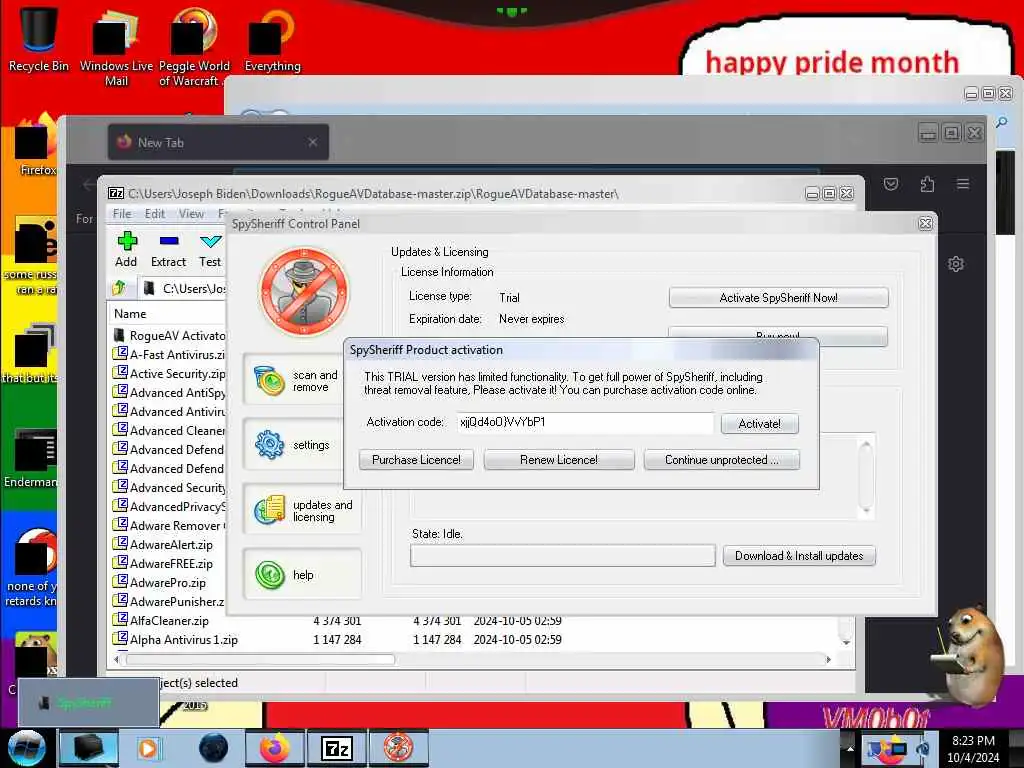This screenshot has width=1024, height=768.
Task: Open Recycle Bin desktop icon
Action: [x=39, y=40]
